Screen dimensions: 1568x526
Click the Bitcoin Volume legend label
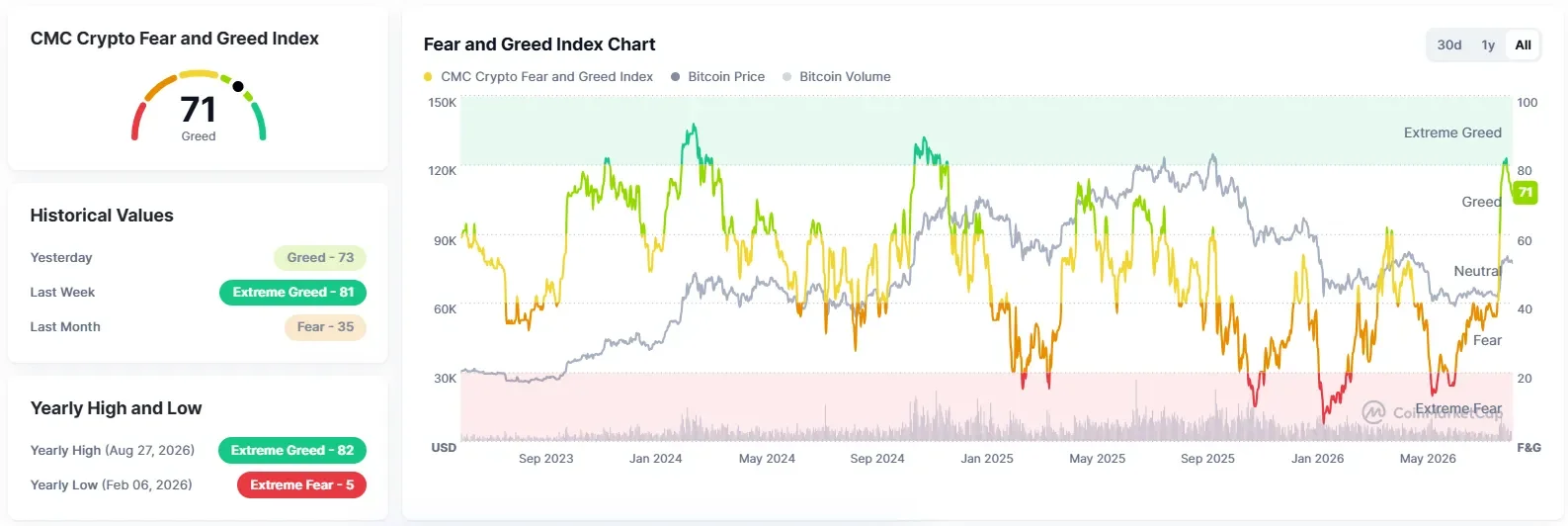(x=845, y=77)
